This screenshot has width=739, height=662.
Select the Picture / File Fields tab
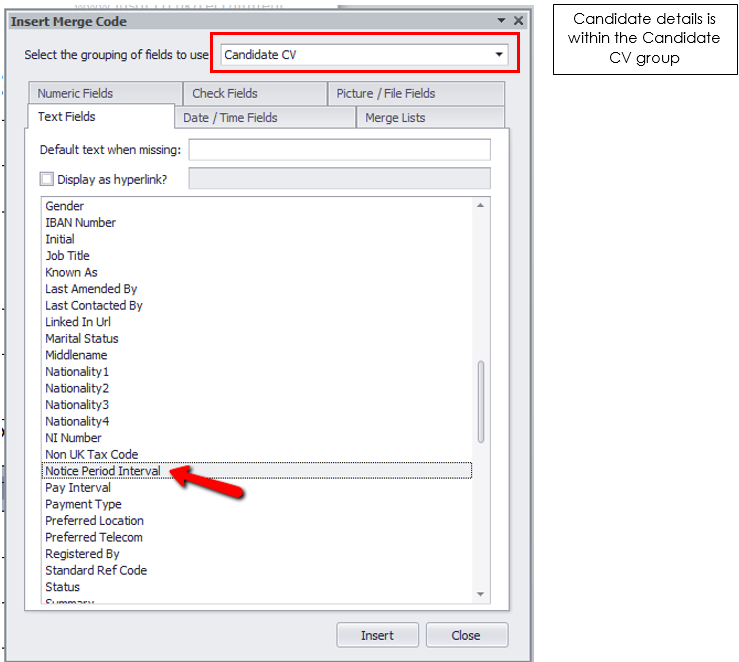tap(385, 94)
